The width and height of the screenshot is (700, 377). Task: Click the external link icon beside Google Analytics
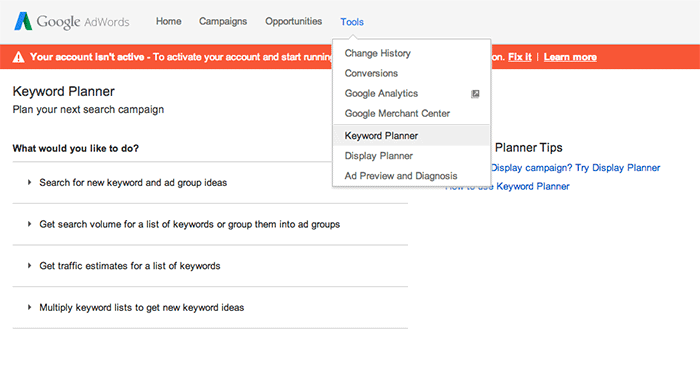(475, 94)
